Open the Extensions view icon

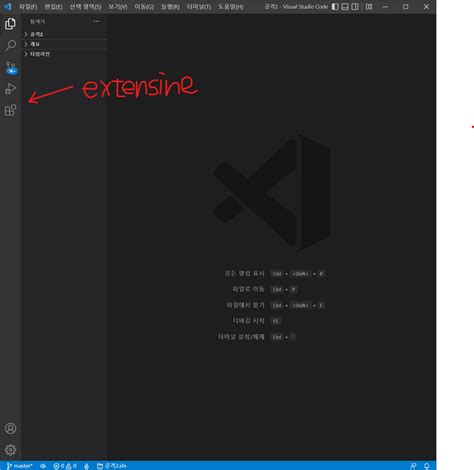click(x=10, y=110)
